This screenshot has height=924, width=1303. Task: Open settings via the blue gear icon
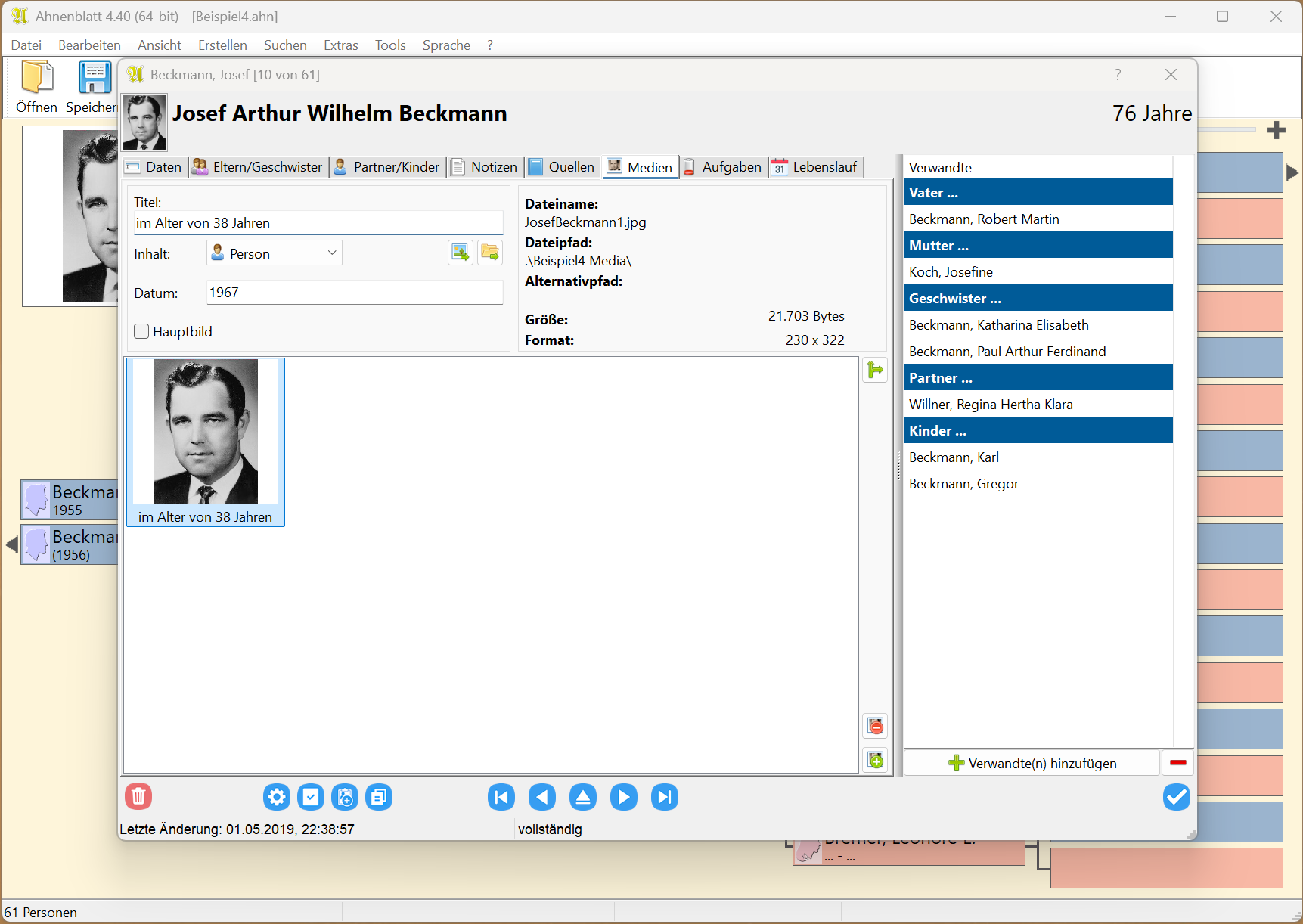tap(277, 797)
